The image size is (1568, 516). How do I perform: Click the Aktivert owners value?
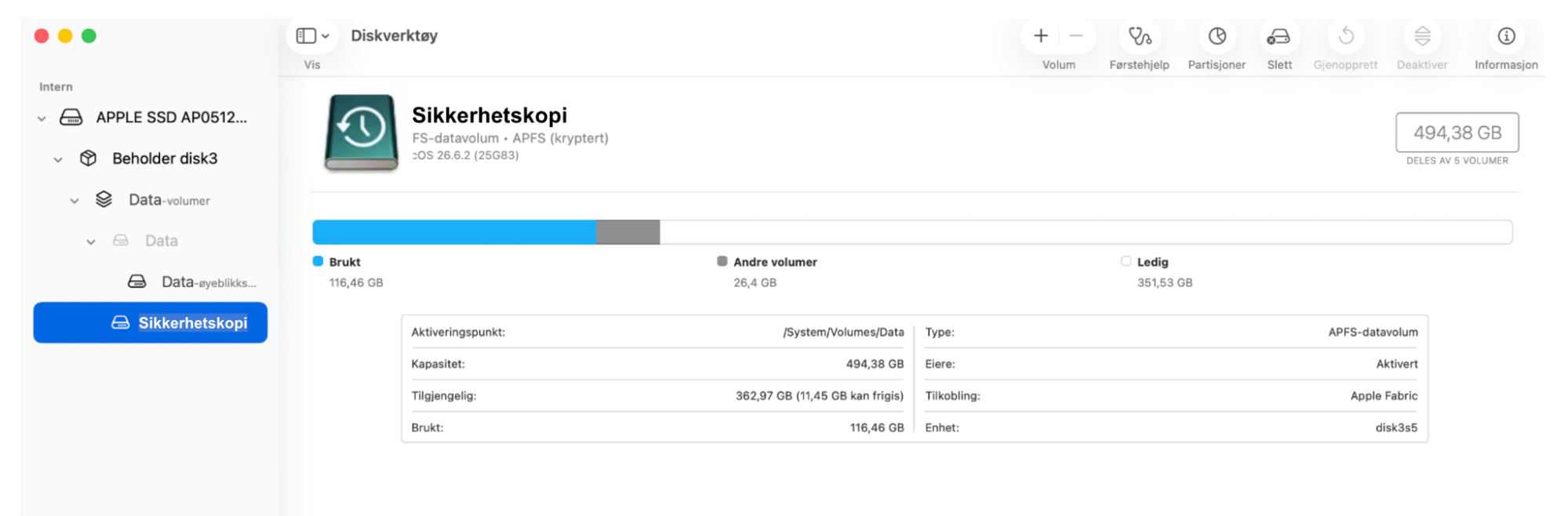click(x=1397, y=364)
